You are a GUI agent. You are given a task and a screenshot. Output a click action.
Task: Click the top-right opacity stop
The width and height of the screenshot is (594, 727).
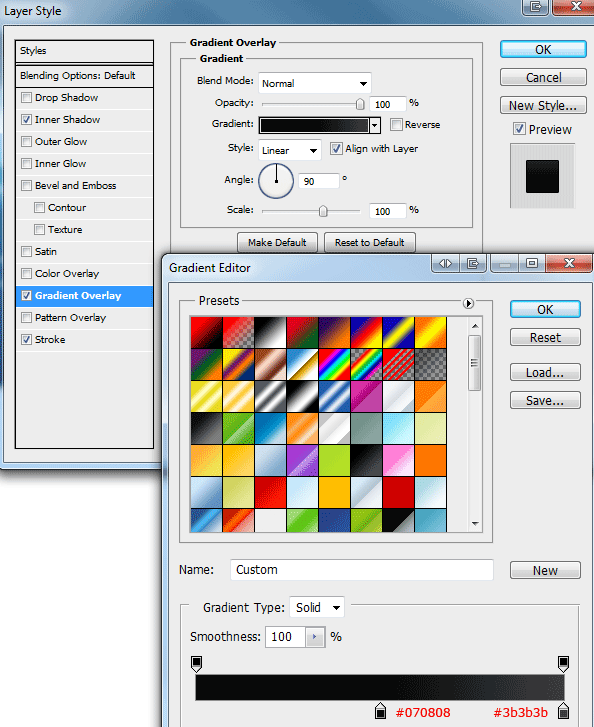(x=563, y=664)
